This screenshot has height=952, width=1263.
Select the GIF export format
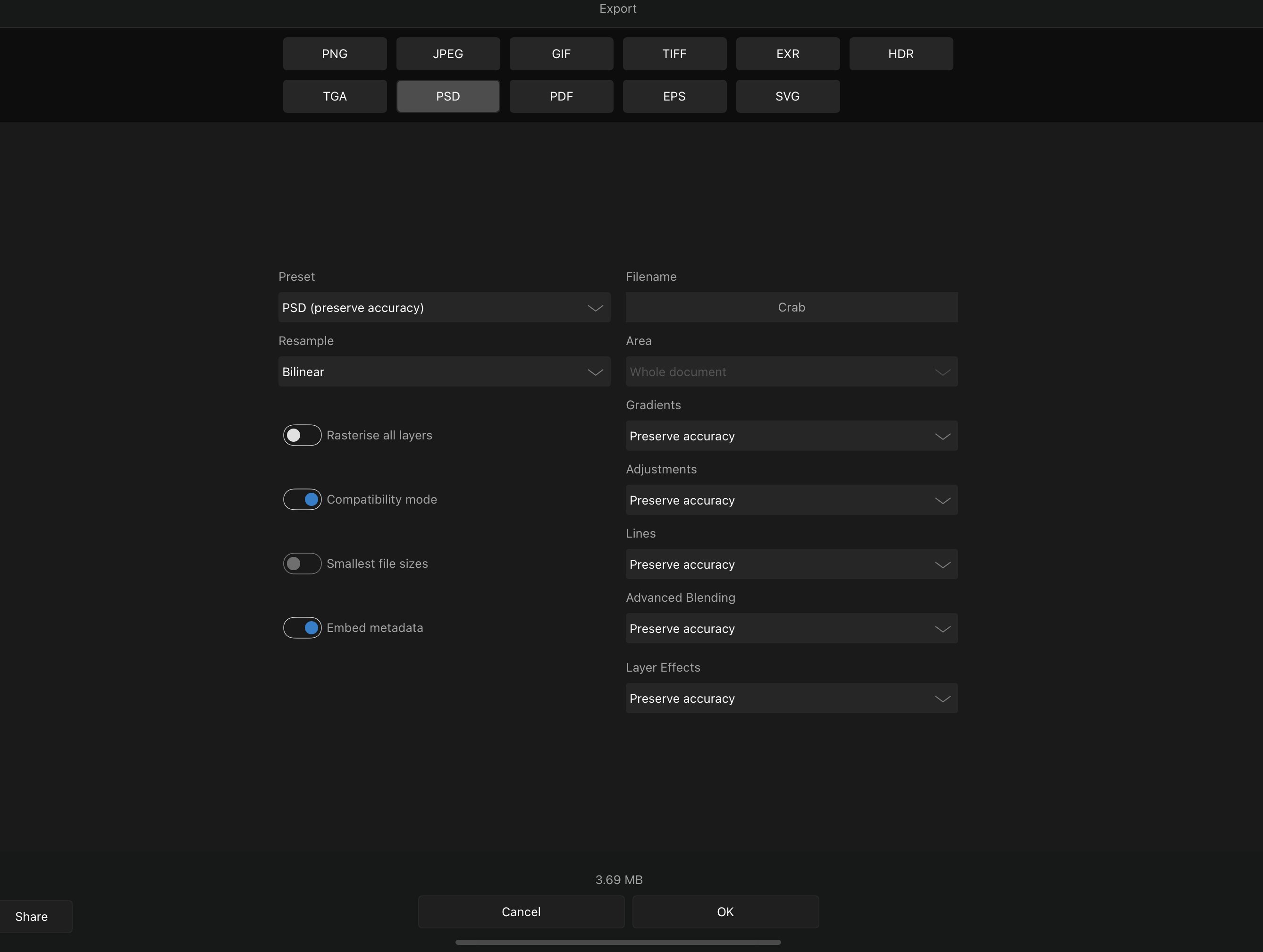click(x=561, y=54)
